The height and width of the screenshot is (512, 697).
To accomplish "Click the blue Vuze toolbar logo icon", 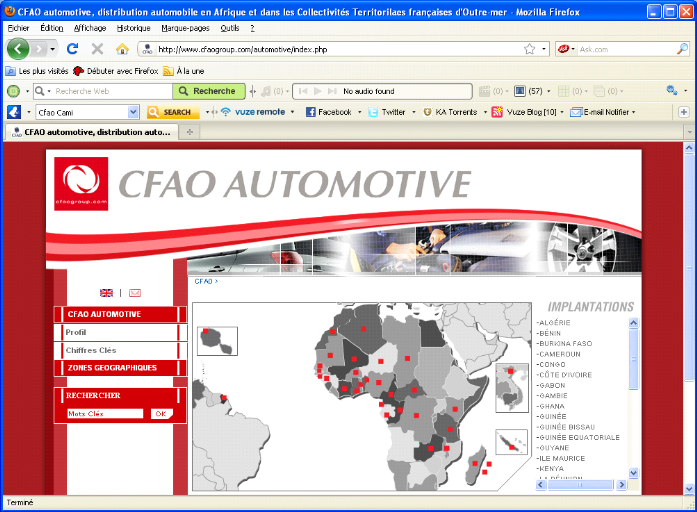I will coord(14,112).
